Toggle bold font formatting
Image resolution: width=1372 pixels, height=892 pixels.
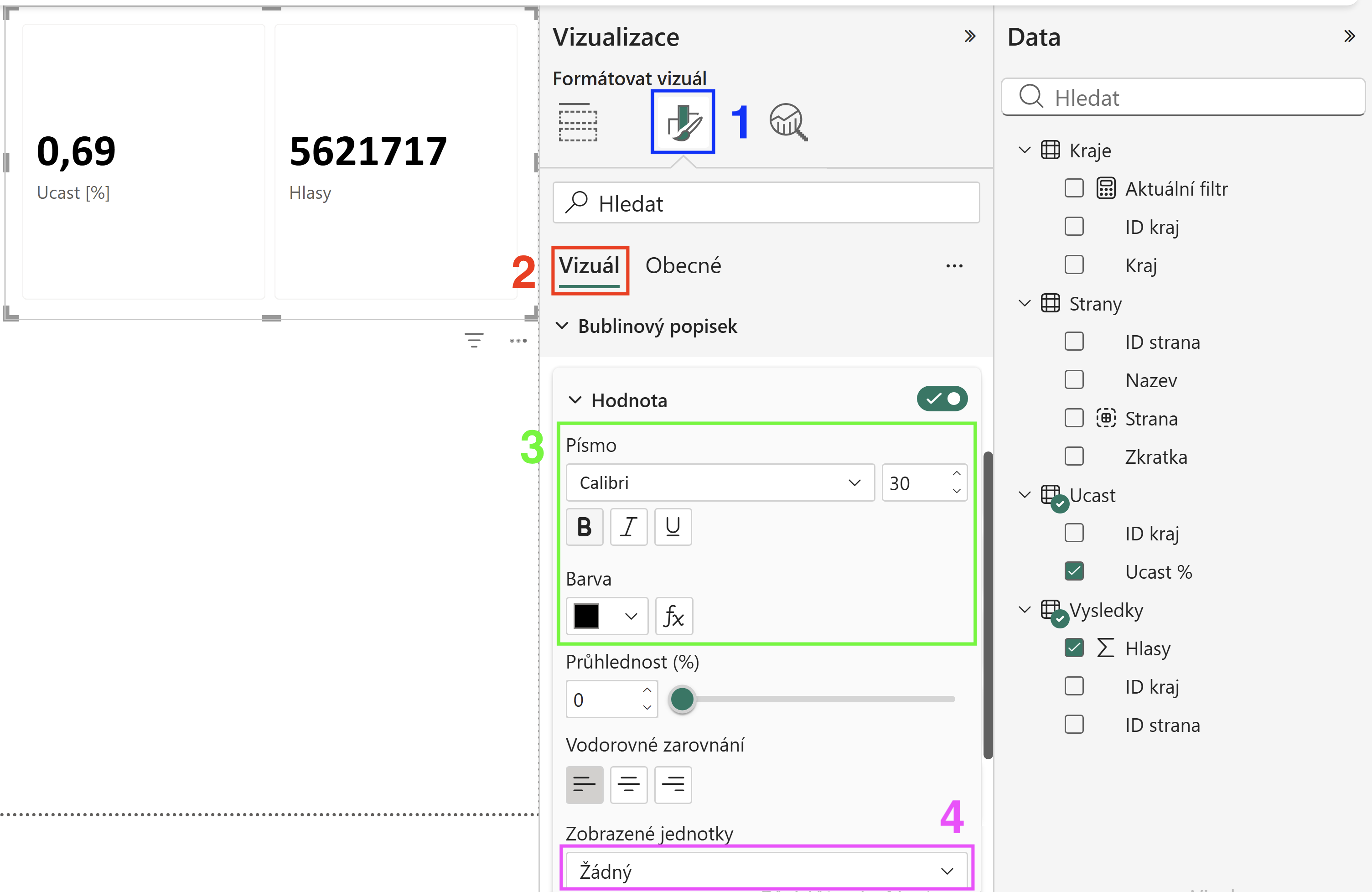pos(585,527)
